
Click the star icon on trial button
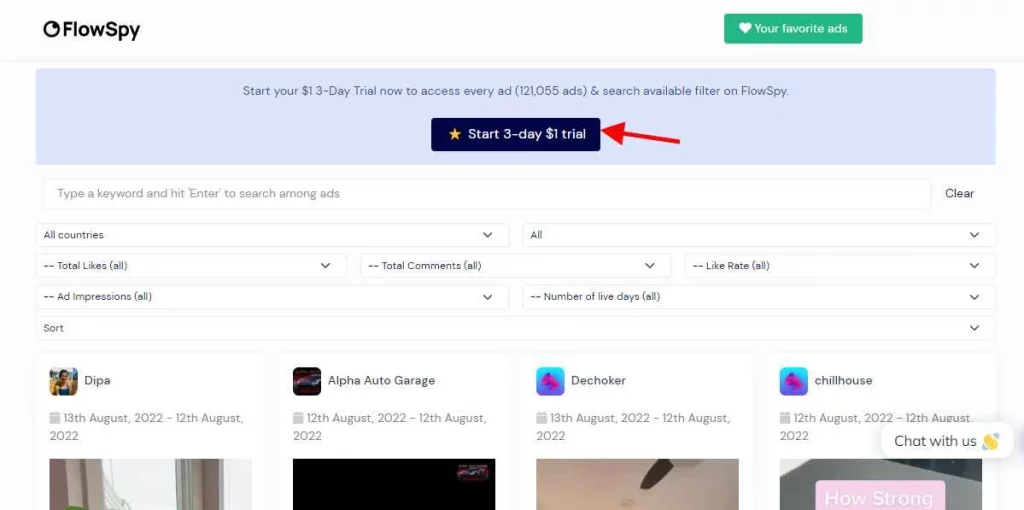tap(455, 134)
